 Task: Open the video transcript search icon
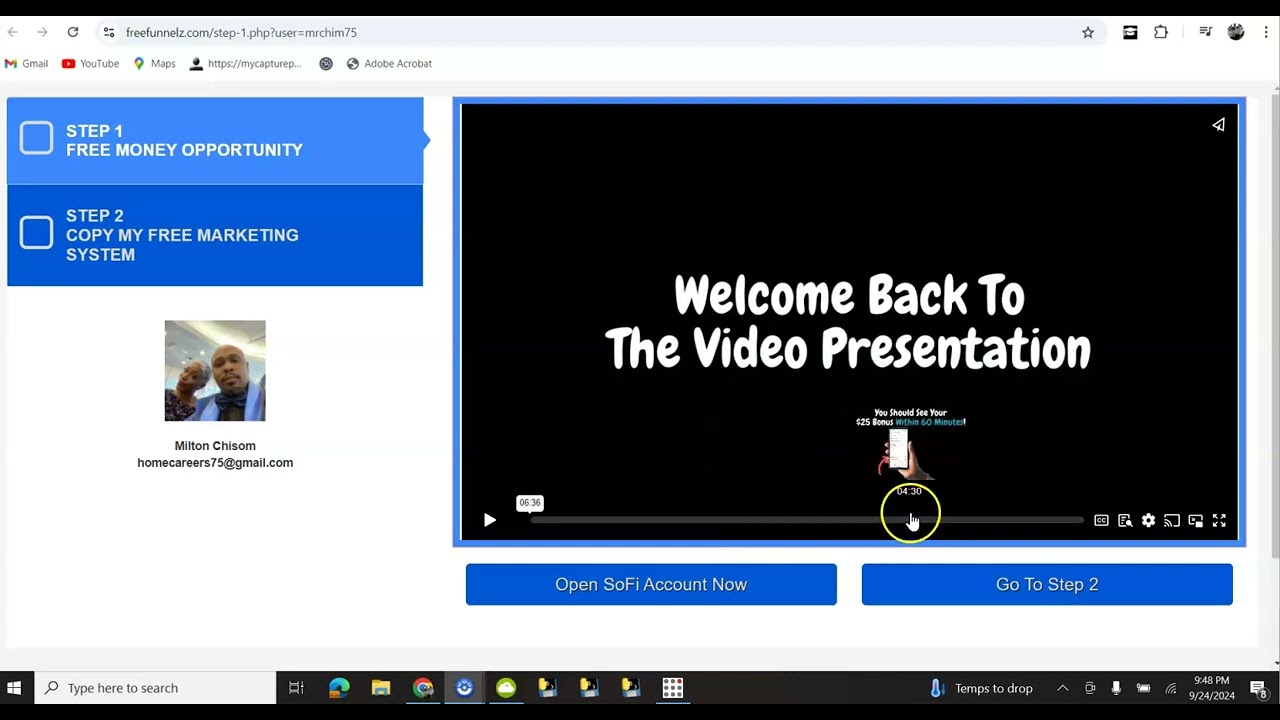click(1125, 520)
